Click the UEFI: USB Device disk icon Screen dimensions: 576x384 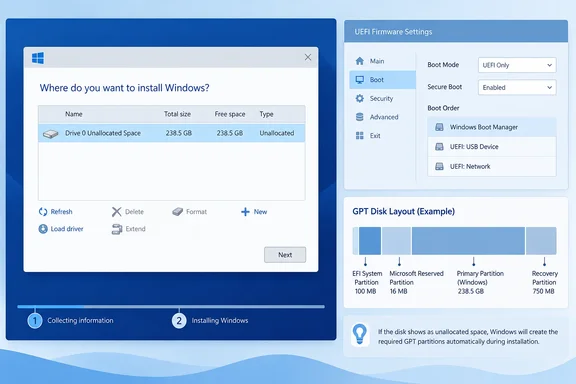point(439,147)
